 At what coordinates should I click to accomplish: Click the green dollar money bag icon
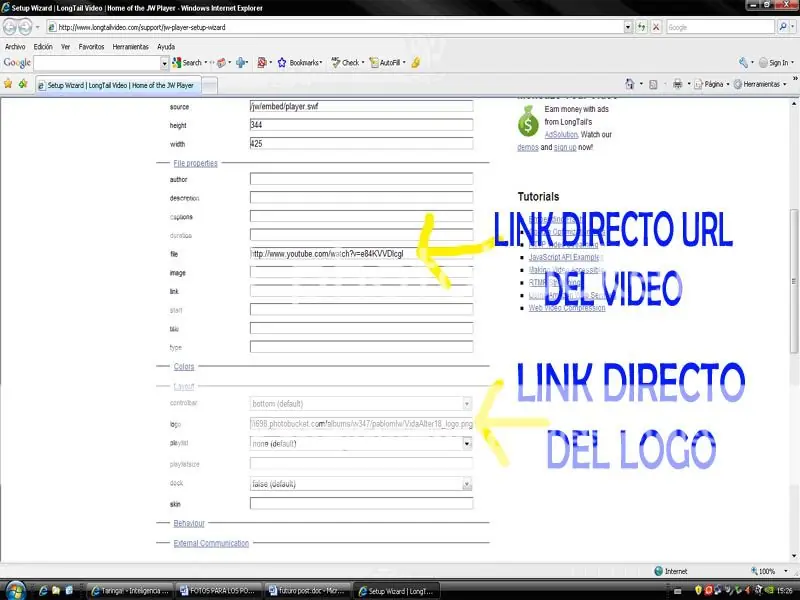(x=528, y=121)
